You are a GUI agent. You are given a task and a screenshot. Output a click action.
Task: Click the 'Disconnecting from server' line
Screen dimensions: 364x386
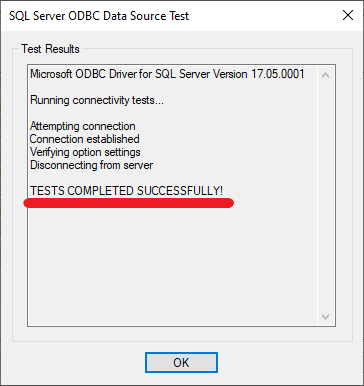pyautogui.click(x=91, y=165)
